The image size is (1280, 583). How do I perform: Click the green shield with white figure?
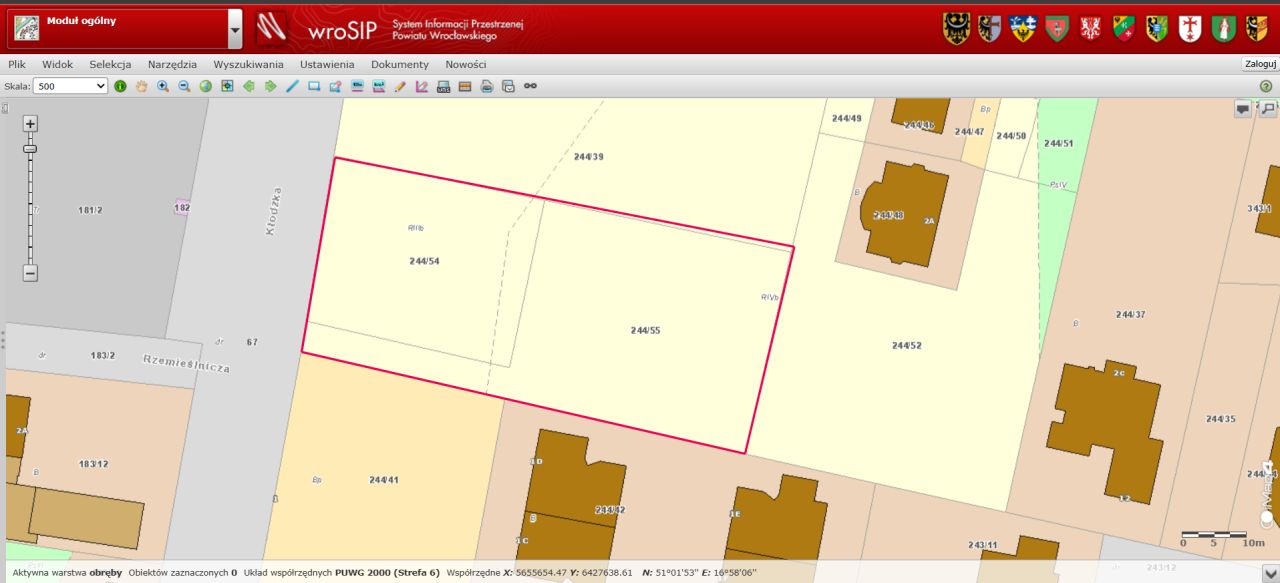pos(1223,28)
